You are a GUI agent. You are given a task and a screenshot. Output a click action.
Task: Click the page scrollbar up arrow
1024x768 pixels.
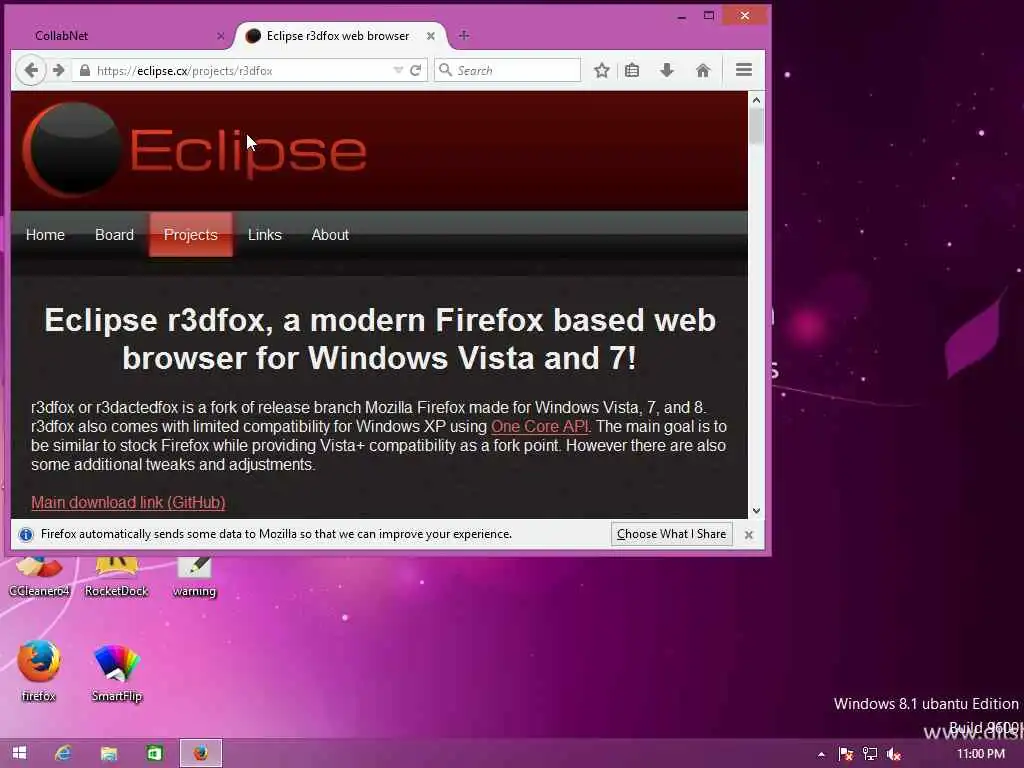coord(756,100)
